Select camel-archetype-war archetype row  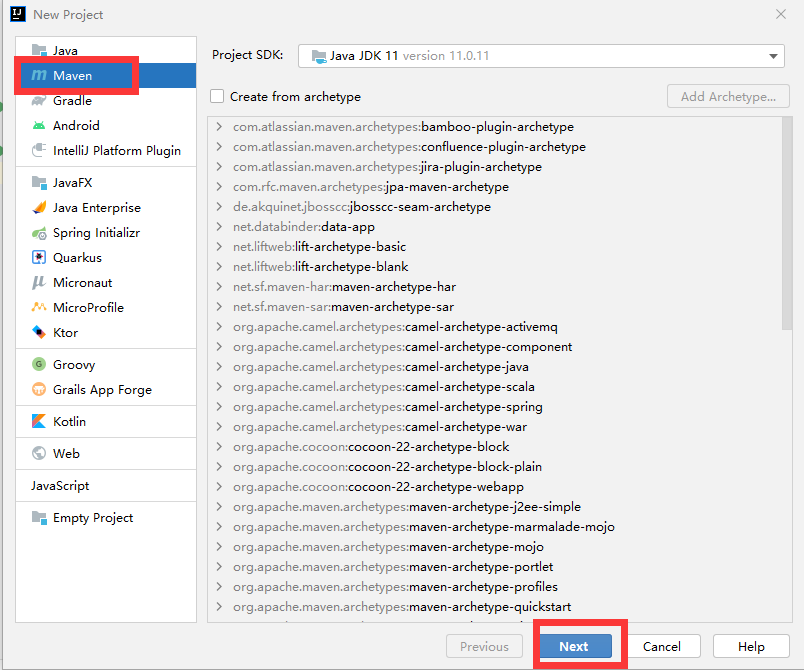495,427
